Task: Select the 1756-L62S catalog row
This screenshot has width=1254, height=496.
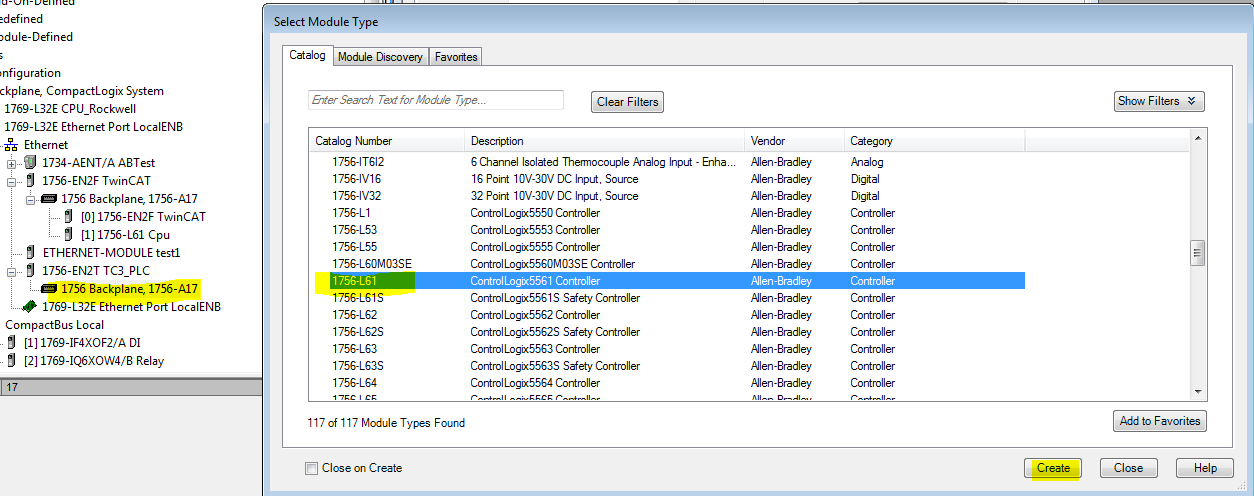Action: click(668, 332)
